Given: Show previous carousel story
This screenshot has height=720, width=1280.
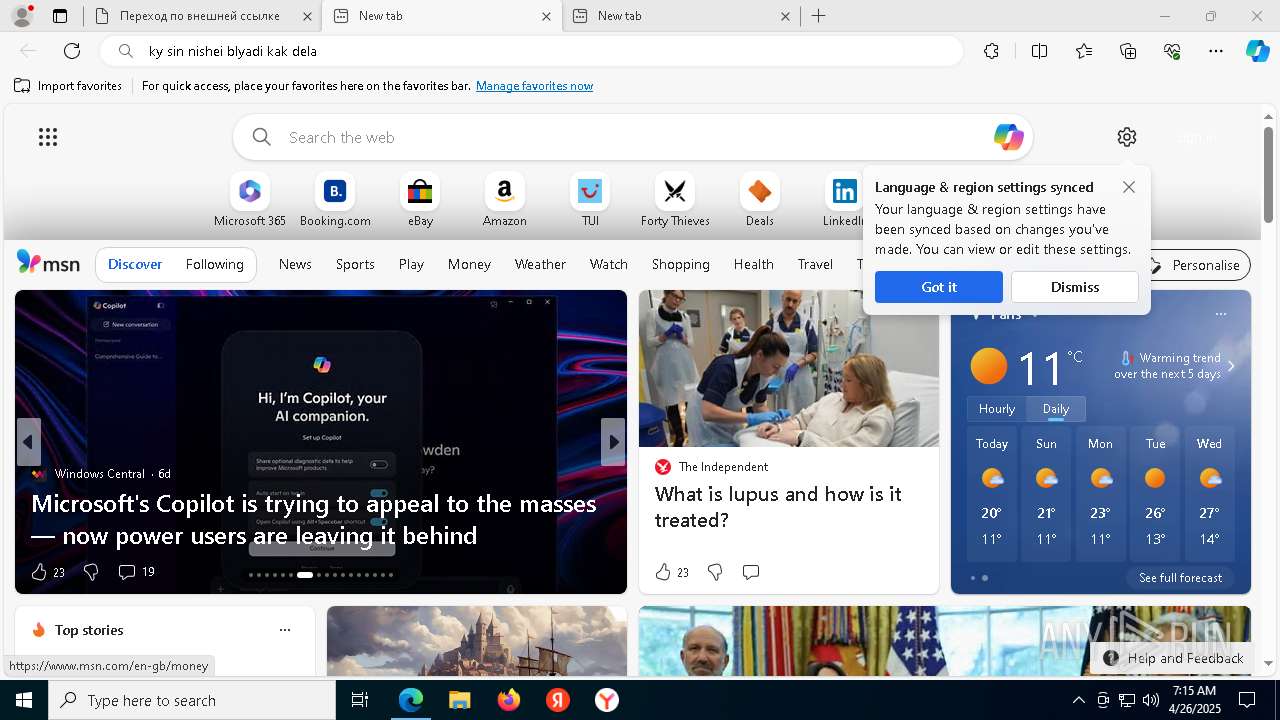Looking at the screenshot, I should coord(28,442).
